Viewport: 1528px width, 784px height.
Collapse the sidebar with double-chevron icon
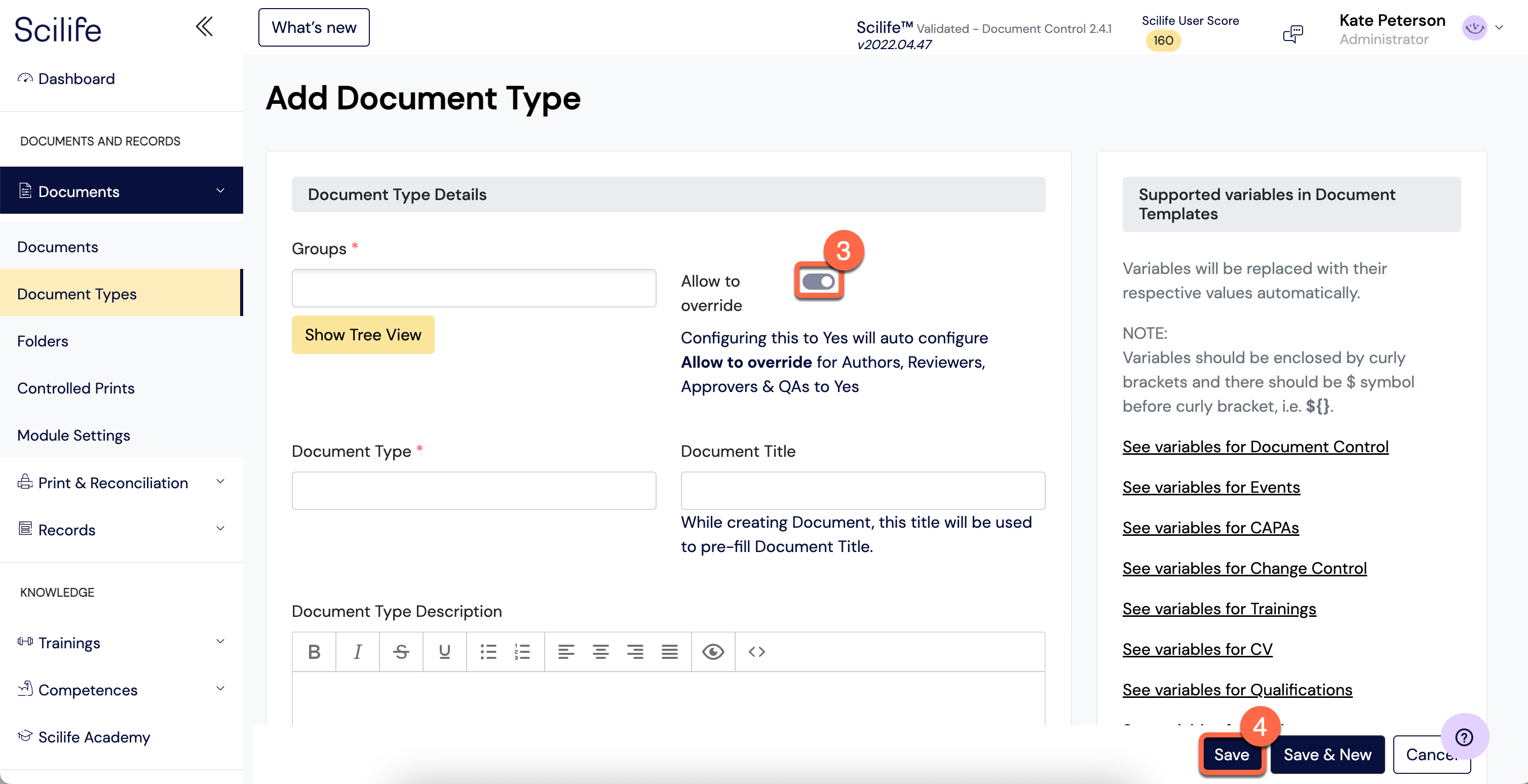204,27
